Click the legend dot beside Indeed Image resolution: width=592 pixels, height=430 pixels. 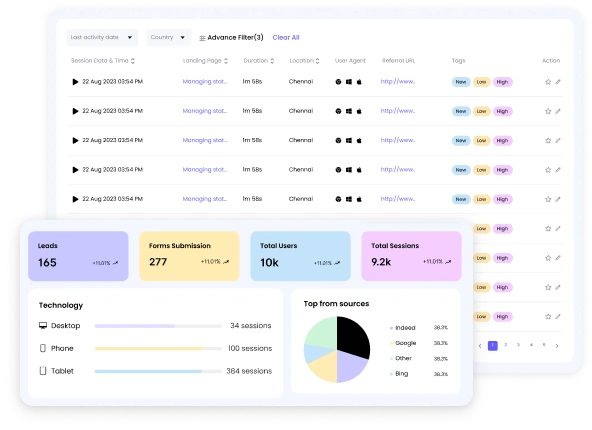[391, 328]
